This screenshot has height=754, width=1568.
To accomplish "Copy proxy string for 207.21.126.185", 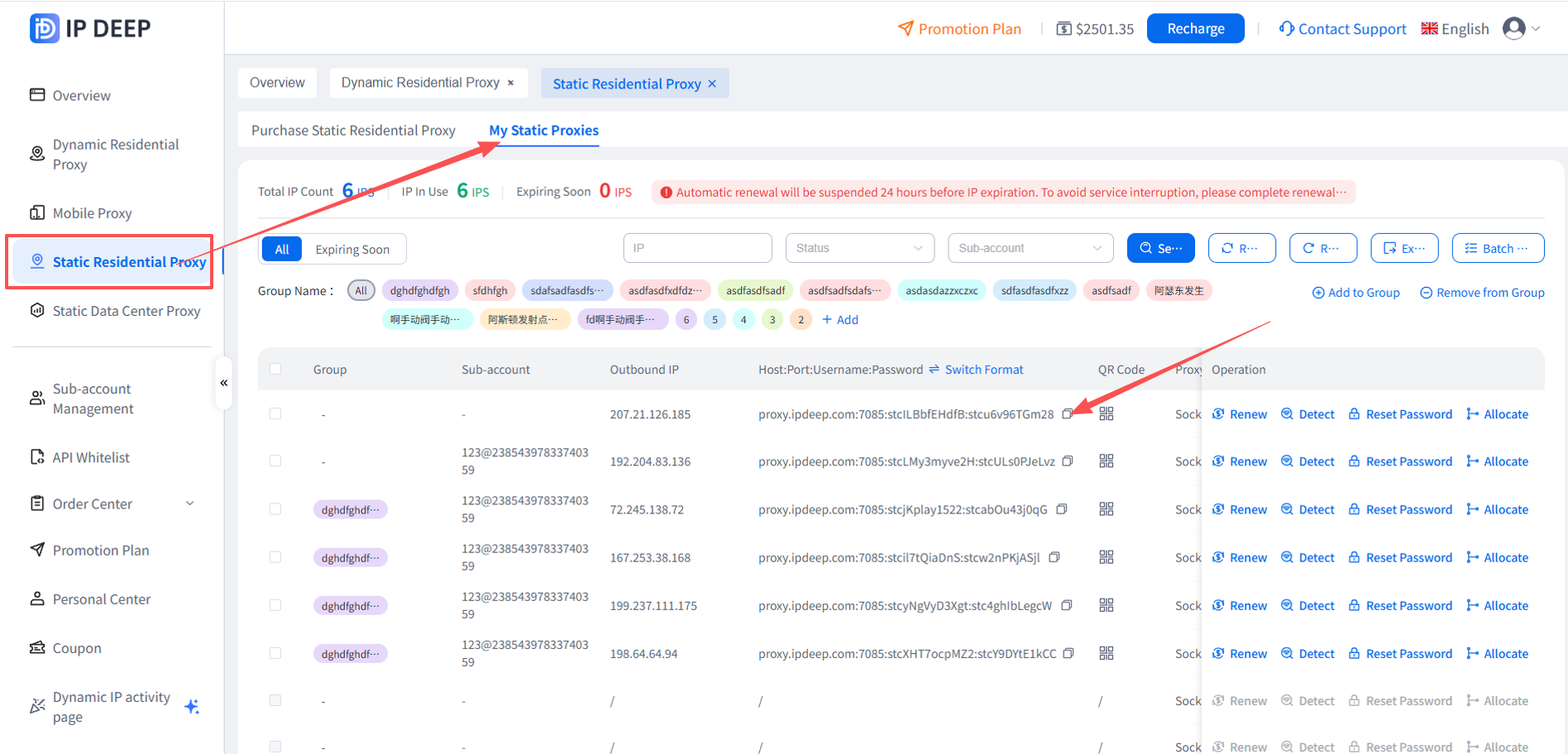I will 1068,413.
